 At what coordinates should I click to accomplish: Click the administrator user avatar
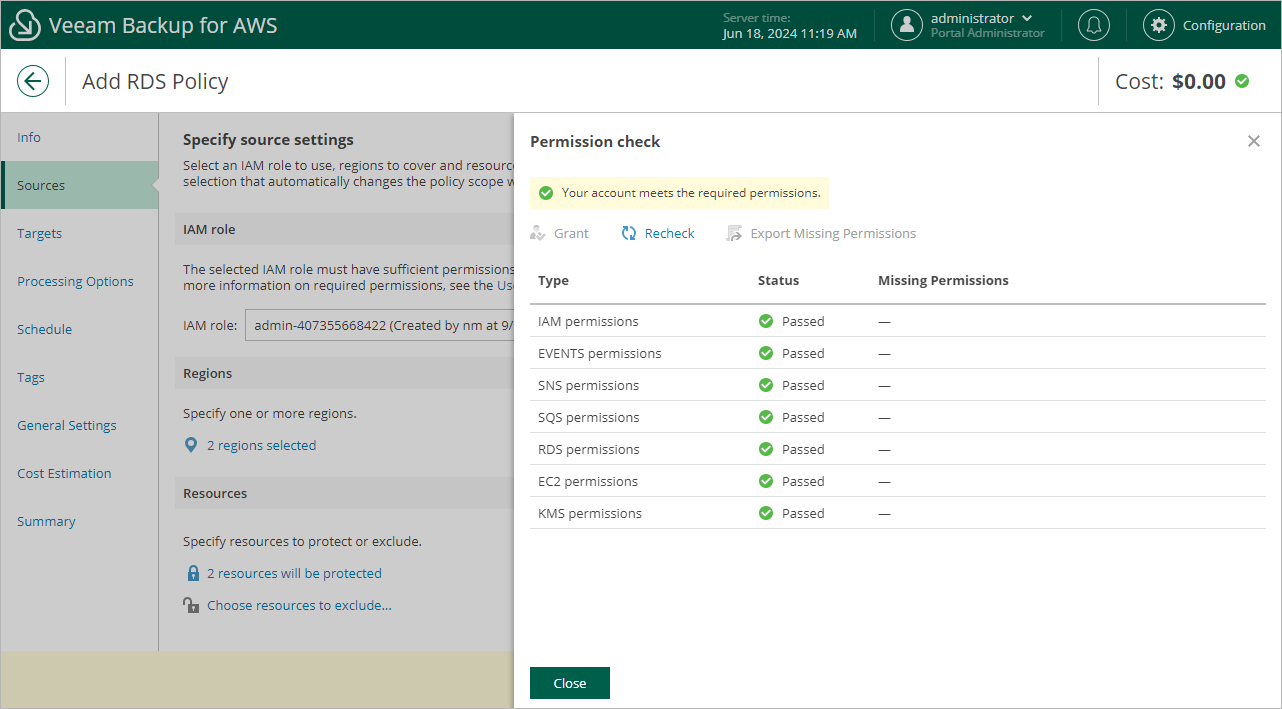click(907, 25)
